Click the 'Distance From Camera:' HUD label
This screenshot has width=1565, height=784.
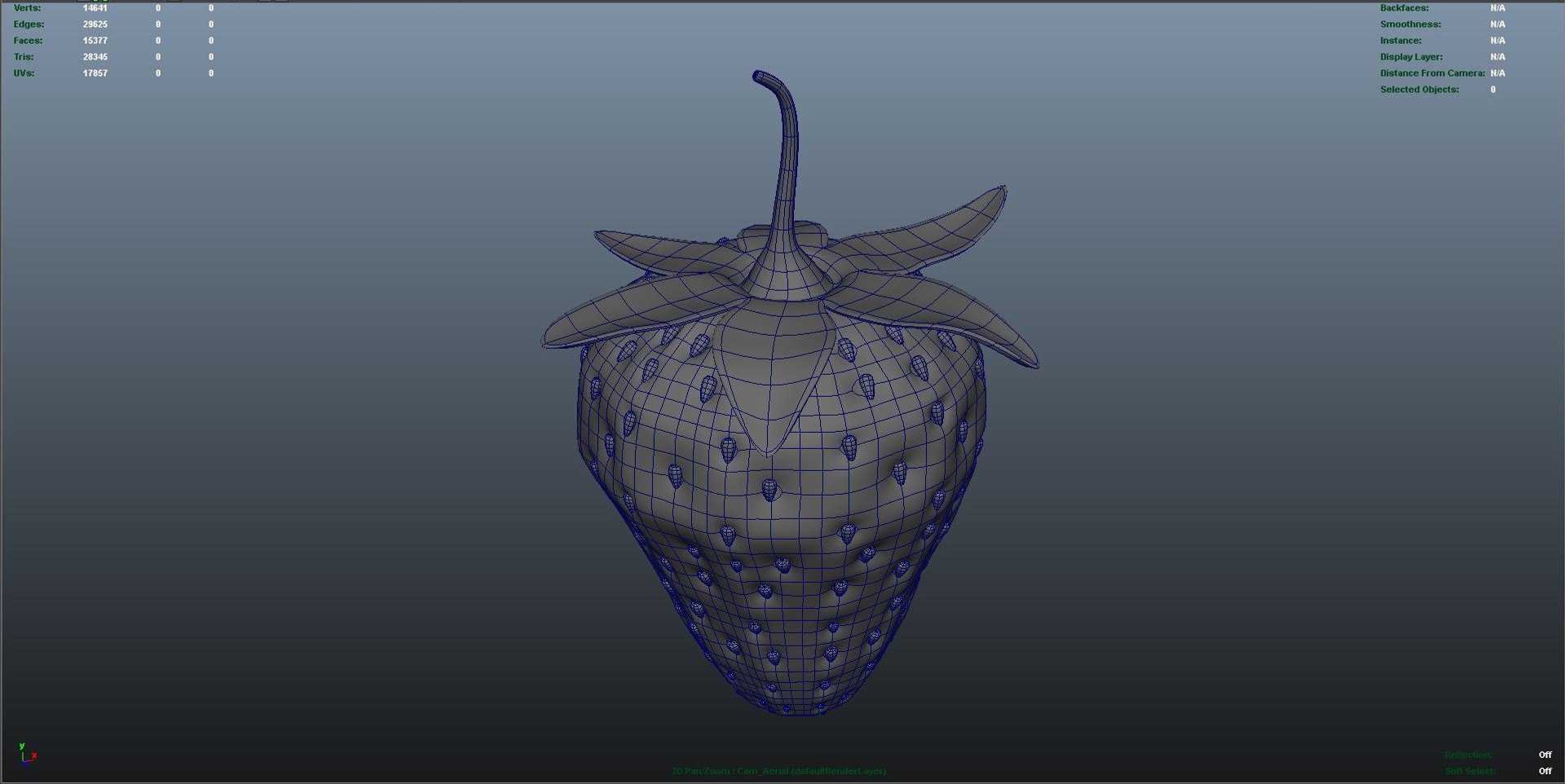(x=1432, y=73)
